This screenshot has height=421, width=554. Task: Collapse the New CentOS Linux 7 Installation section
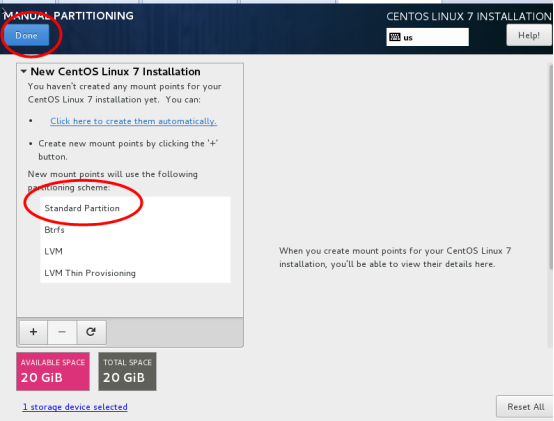[x=24, y=71]
